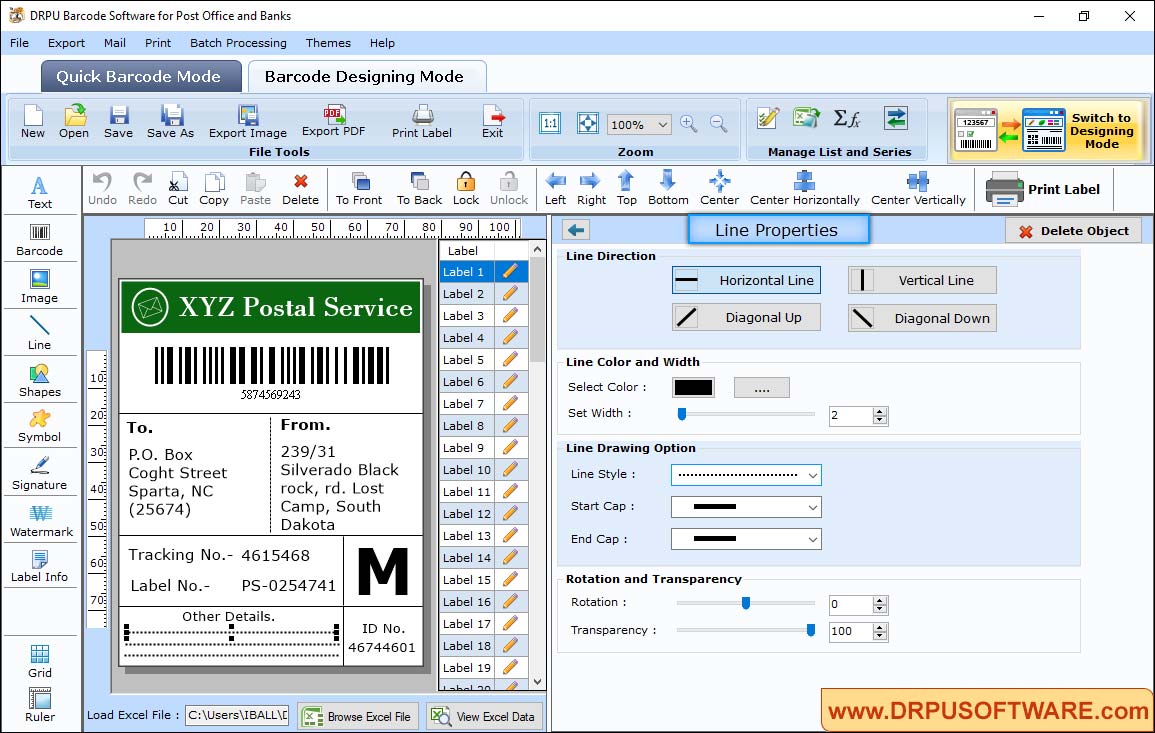
Task: Click the fit-to-window zoom icon
Action: tap(588, 123)
